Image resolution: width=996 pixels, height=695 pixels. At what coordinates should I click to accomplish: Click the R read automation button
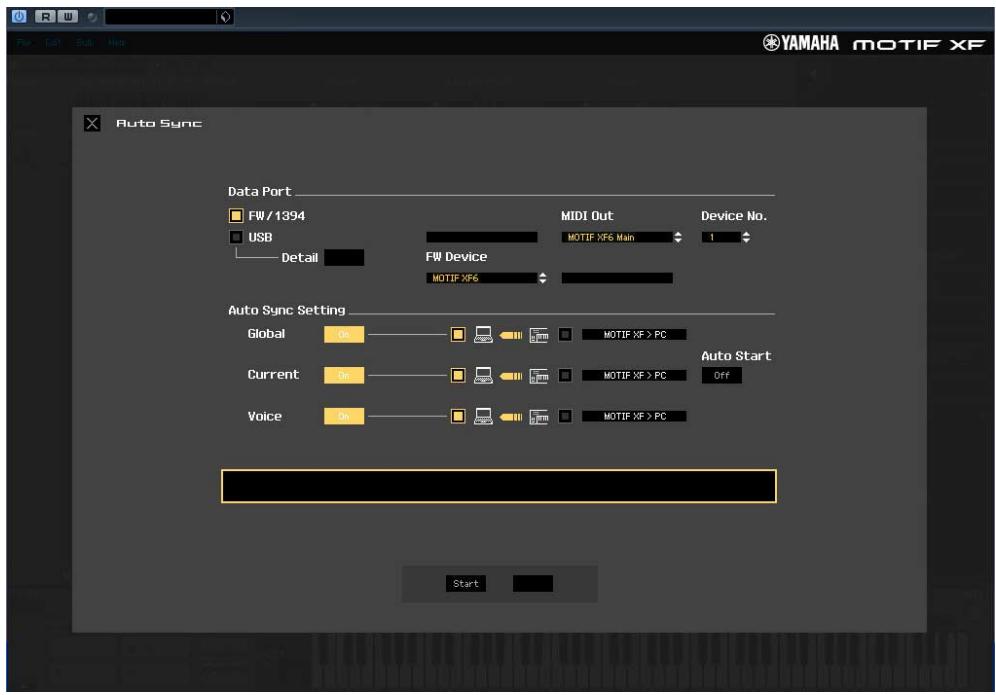coord(45,17)
